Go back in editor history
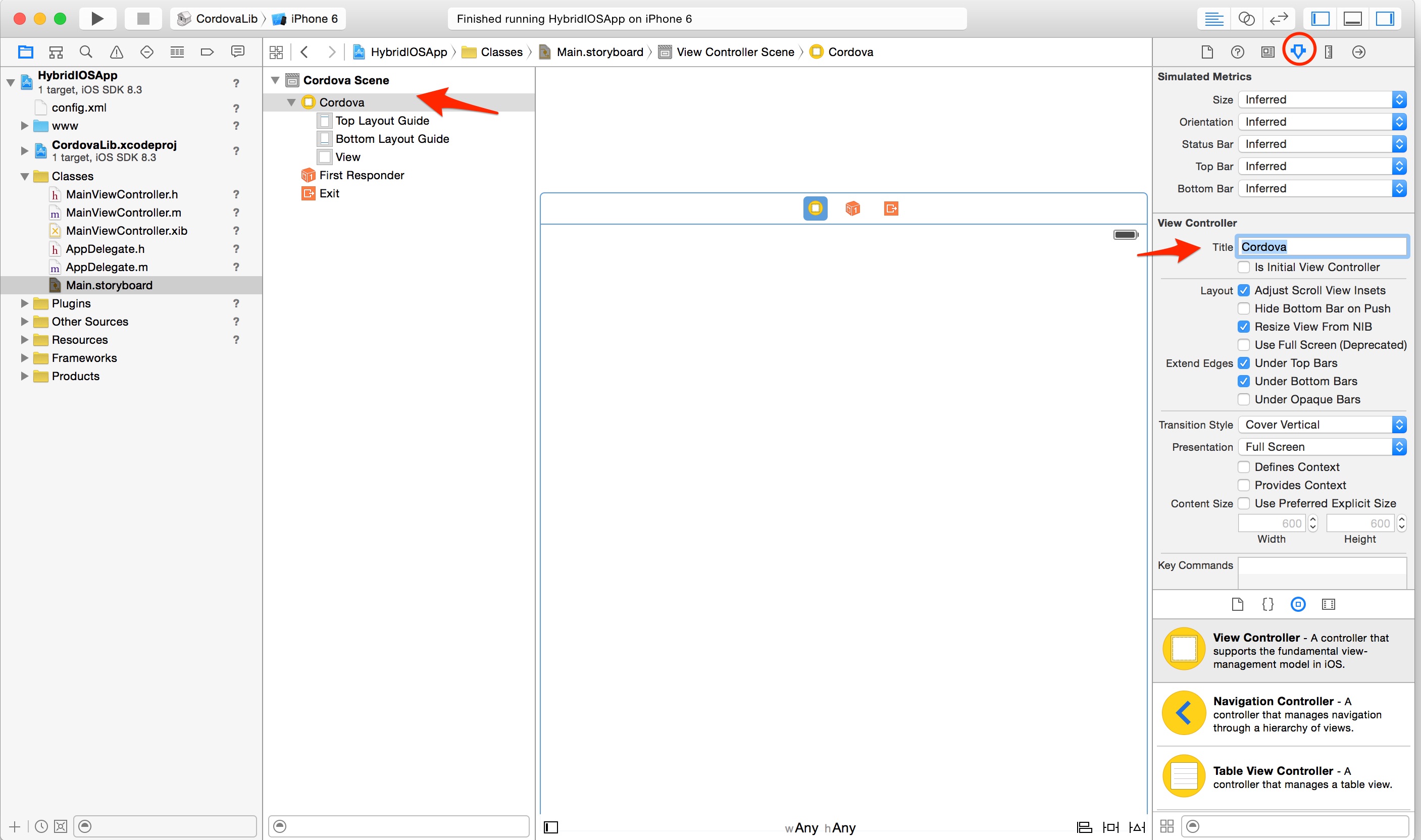This screenshot has width=1421, height=840. coord(304,52)
